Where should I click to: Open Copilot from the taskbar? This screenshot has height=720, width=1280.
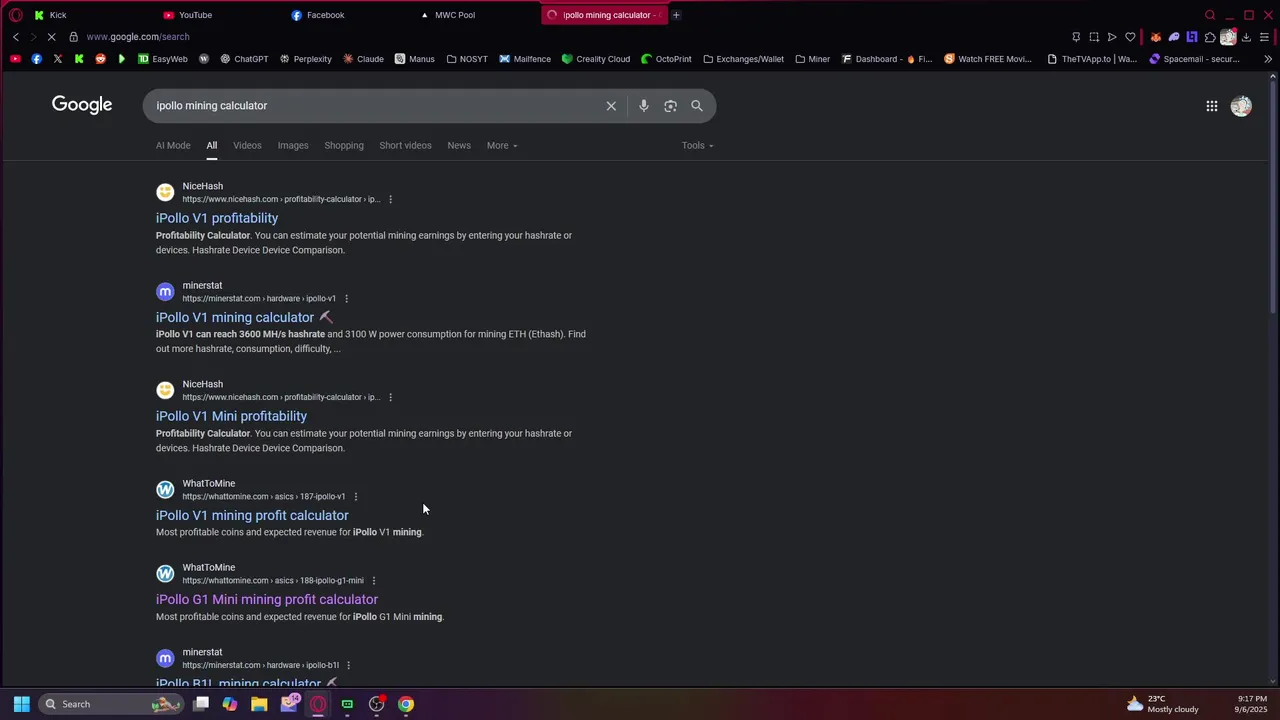pyautogui.click(x=230, y=704)
